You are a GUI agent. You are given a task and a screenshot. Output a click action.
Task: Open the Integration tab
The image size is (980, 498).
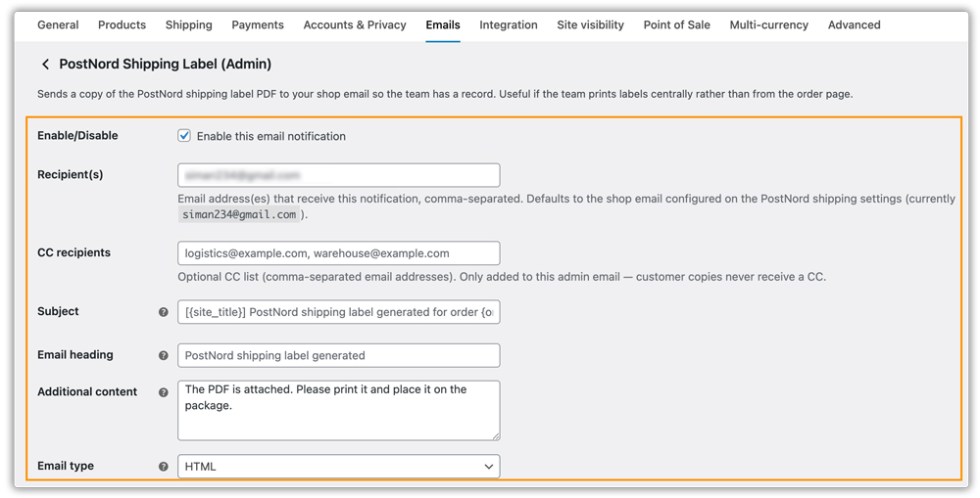508,25
